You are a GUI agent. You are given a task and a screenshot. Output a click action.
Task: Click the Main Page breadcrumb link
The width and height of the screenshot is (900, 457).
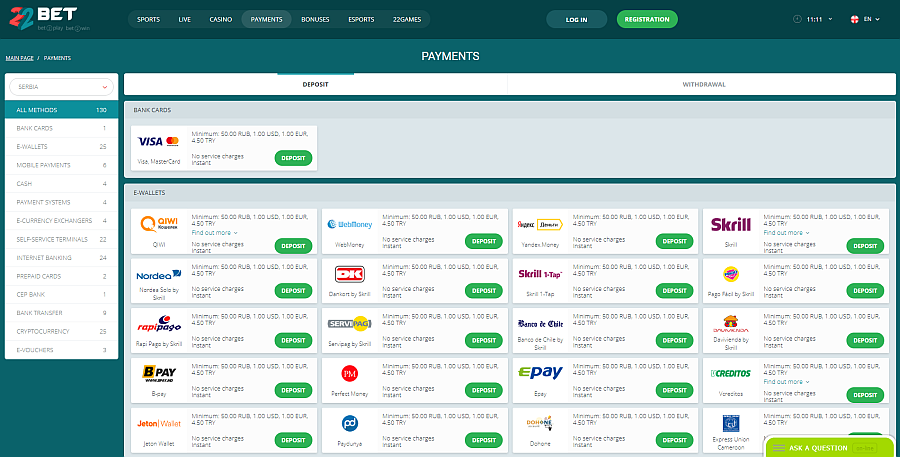pyautogui.click(x=20, y=58)
